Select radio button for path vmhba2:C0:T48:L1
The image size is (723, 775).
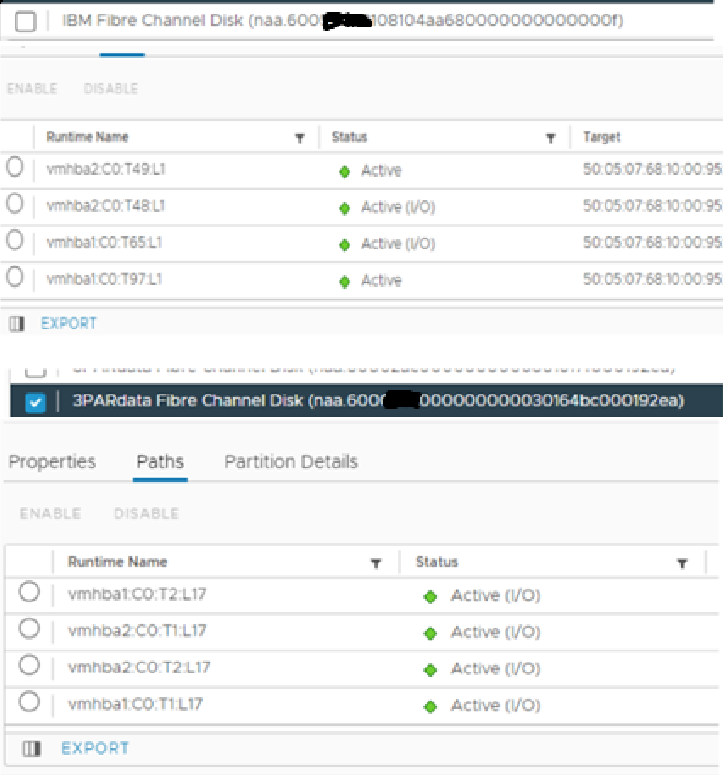(x=14, y=204)
